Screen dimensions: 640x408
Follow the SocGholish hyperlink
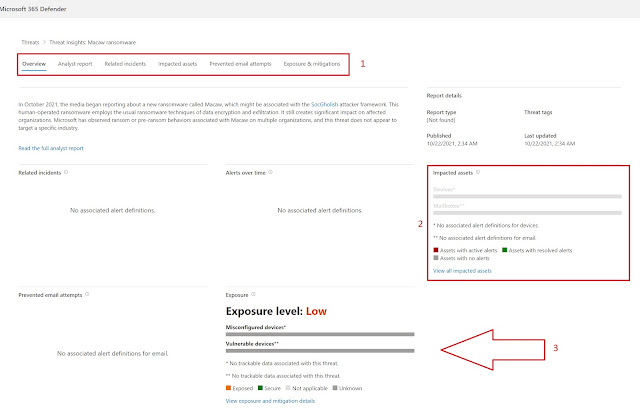[x=324, y=104]
